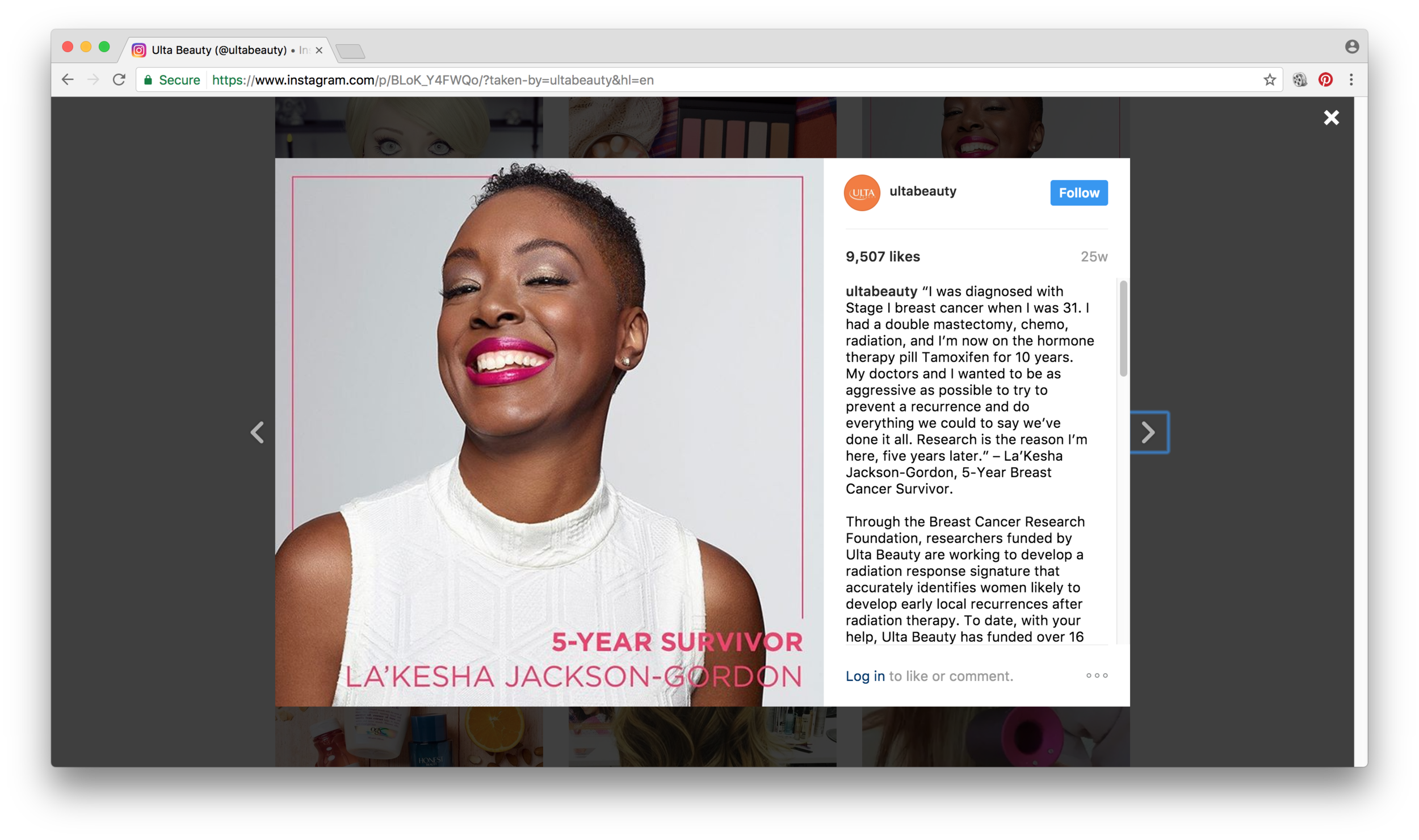The height and width of the screenshot is (840, 1419).
Task: Open the ultabeauty profile avatar
Action: [862, 193]
